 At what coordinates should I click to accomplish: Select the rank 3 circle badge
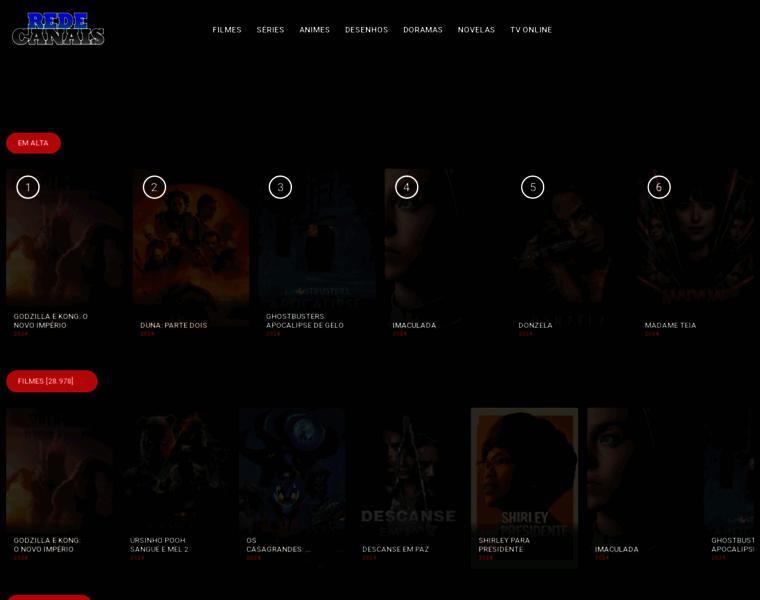280,187
